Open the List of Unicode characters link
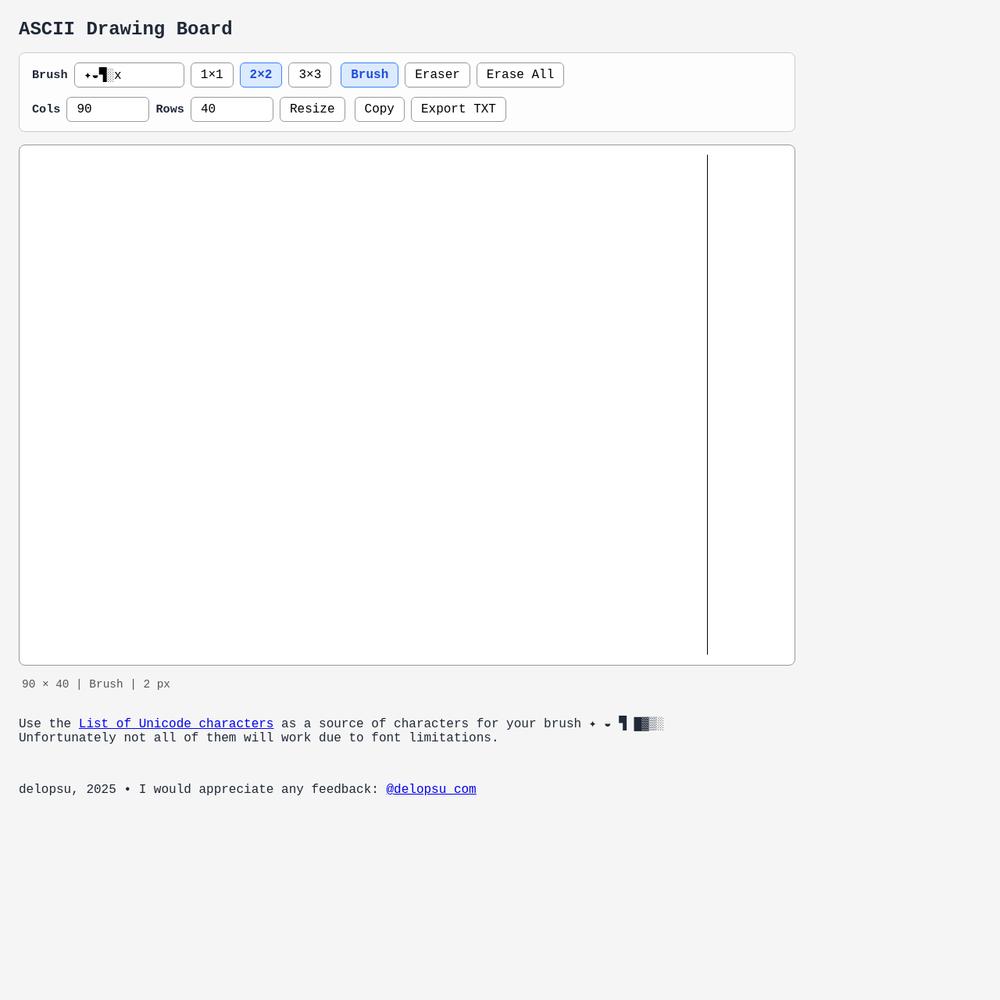 176,724
